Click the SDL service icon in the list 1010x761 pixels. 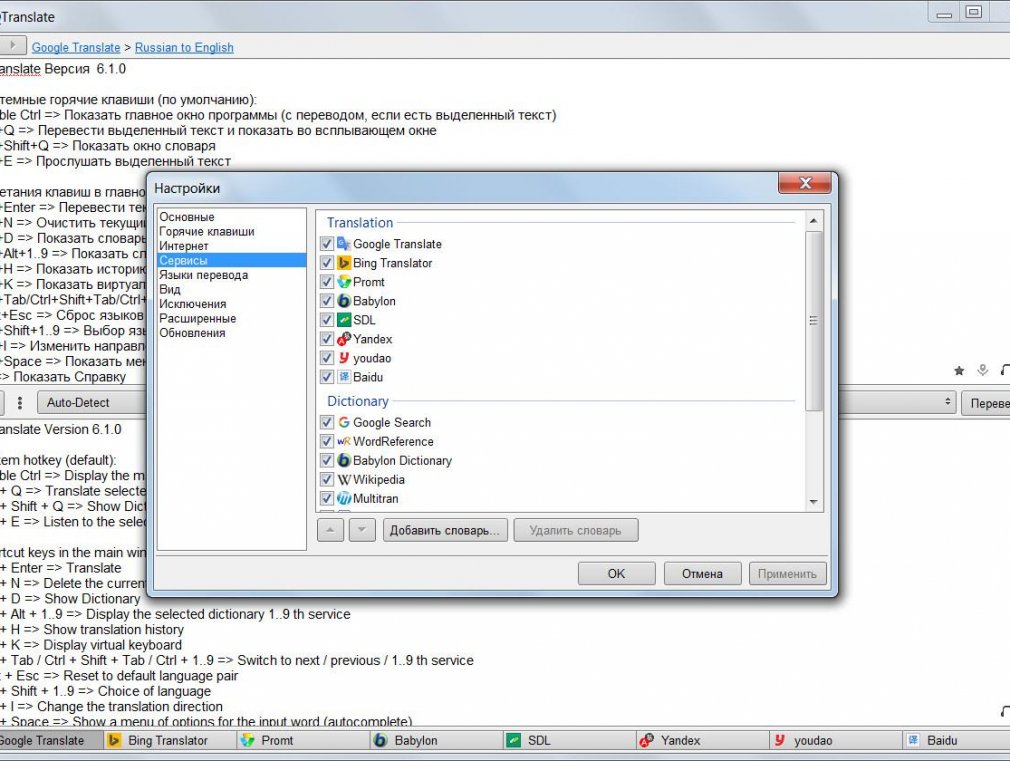click(344, 320)
